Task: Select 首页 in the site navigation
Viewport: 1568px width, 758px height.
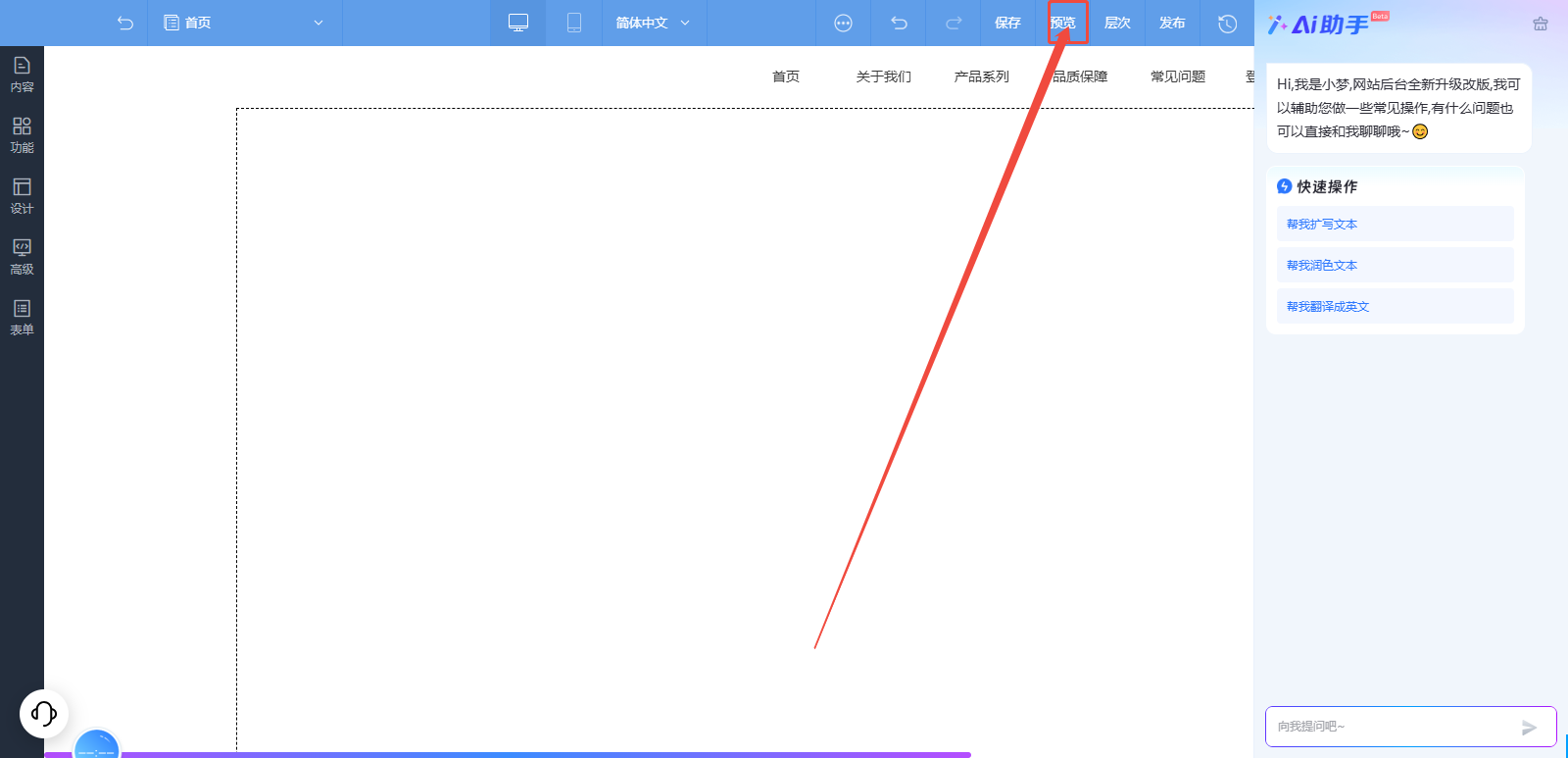Action: click(x=786, y=76)
